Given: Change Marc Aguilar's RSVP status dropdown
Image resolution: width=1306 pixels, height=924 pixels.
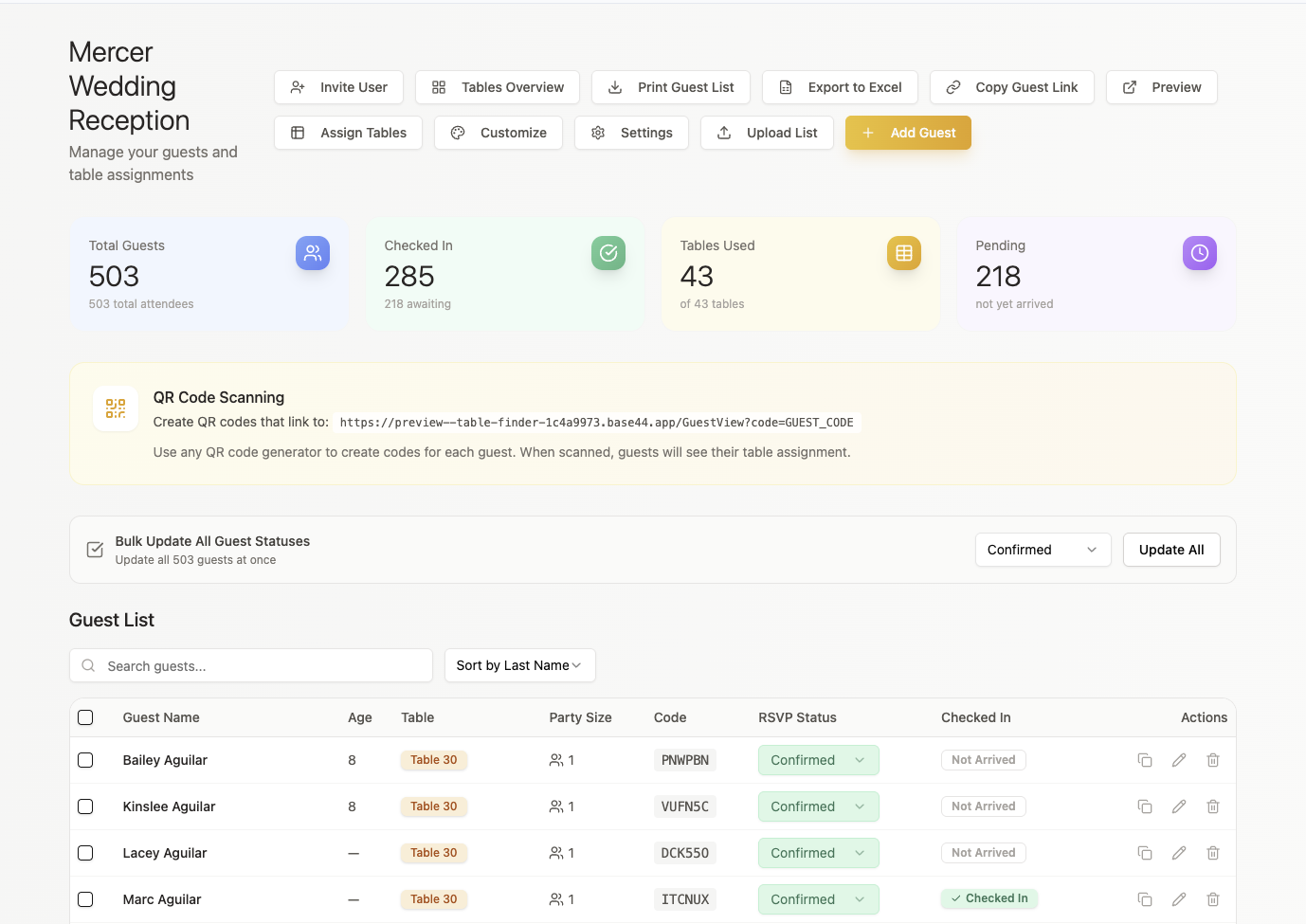Looking at the screenshot, I should pyautogui.click(x=818, y=899).
